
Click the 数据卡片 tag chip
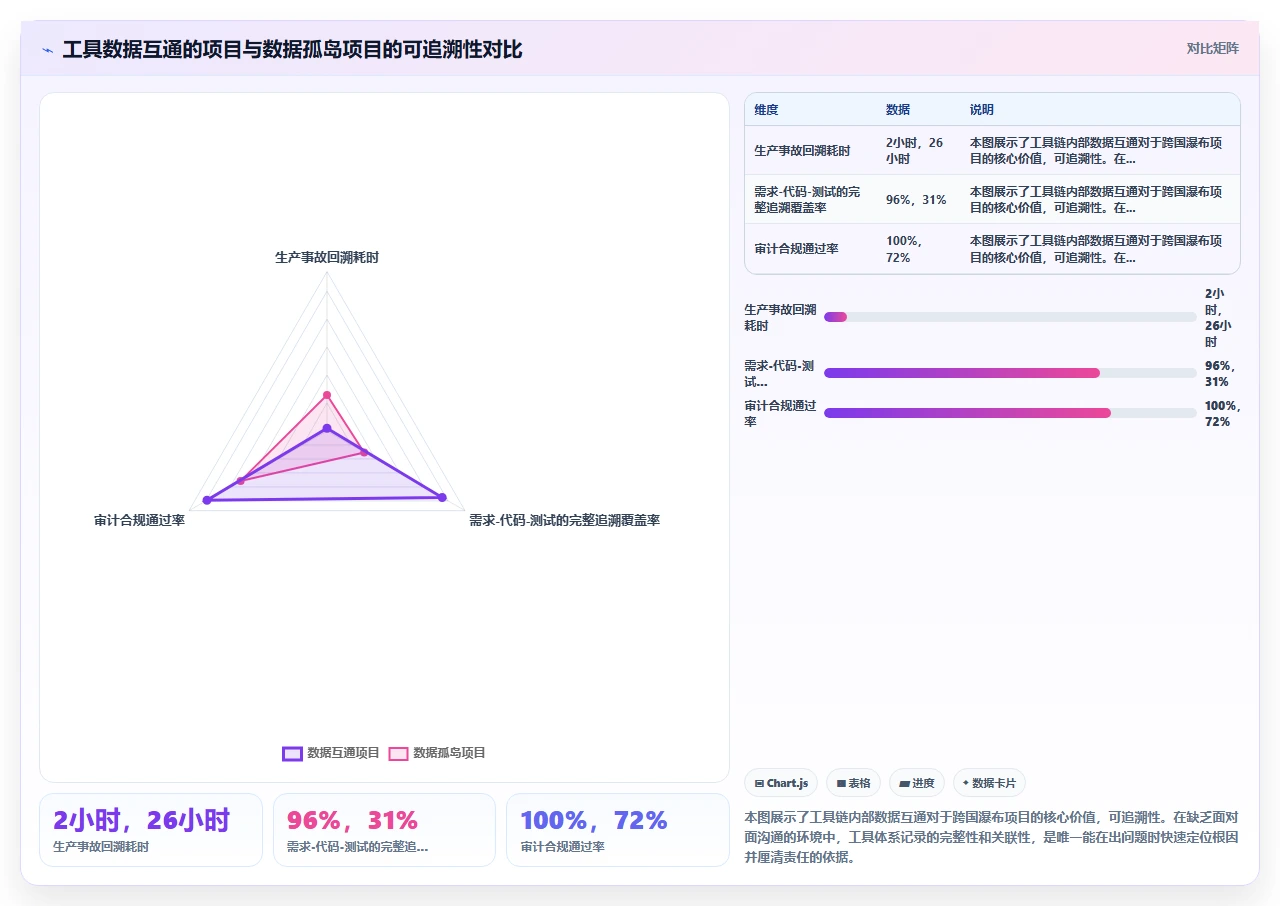click(x=989, y=783)
